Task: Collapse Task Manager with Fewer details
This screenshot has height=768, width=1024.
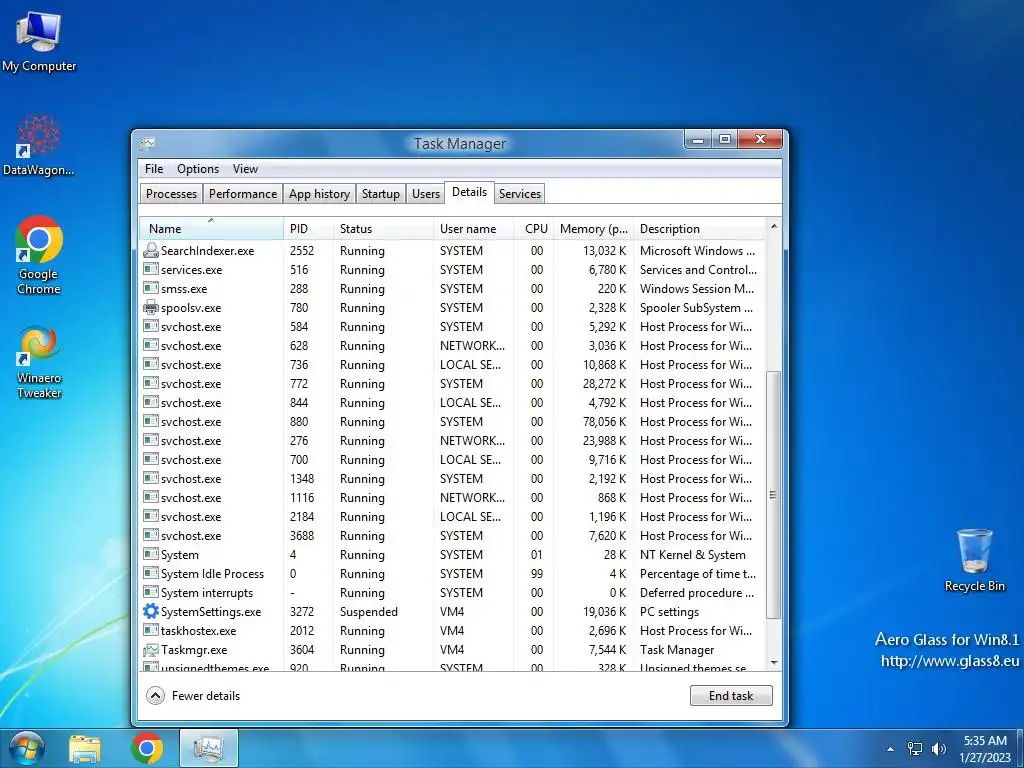Action: coord(193,696)
